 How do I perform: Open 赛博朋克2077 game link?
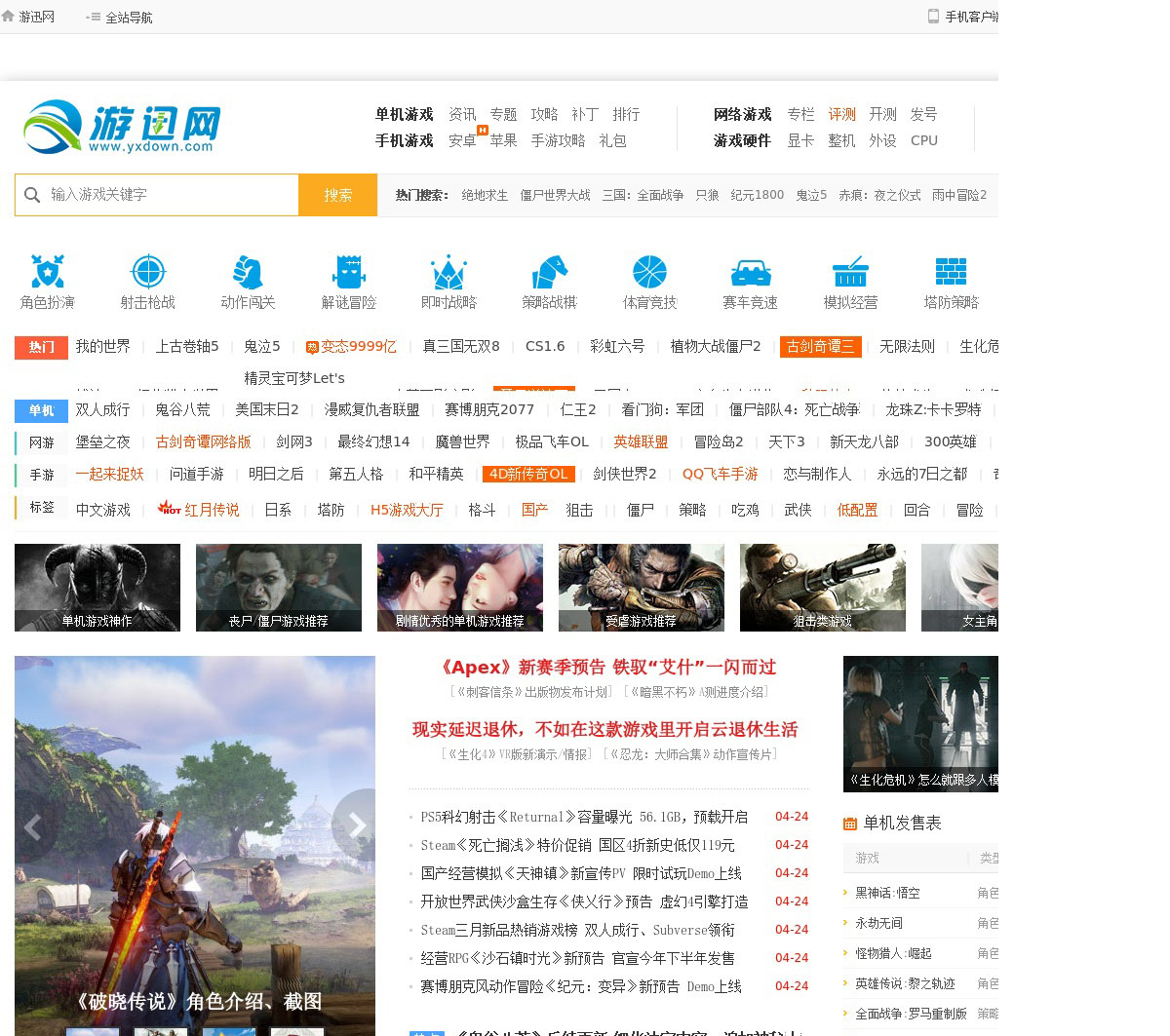click(x=489, y=409)
